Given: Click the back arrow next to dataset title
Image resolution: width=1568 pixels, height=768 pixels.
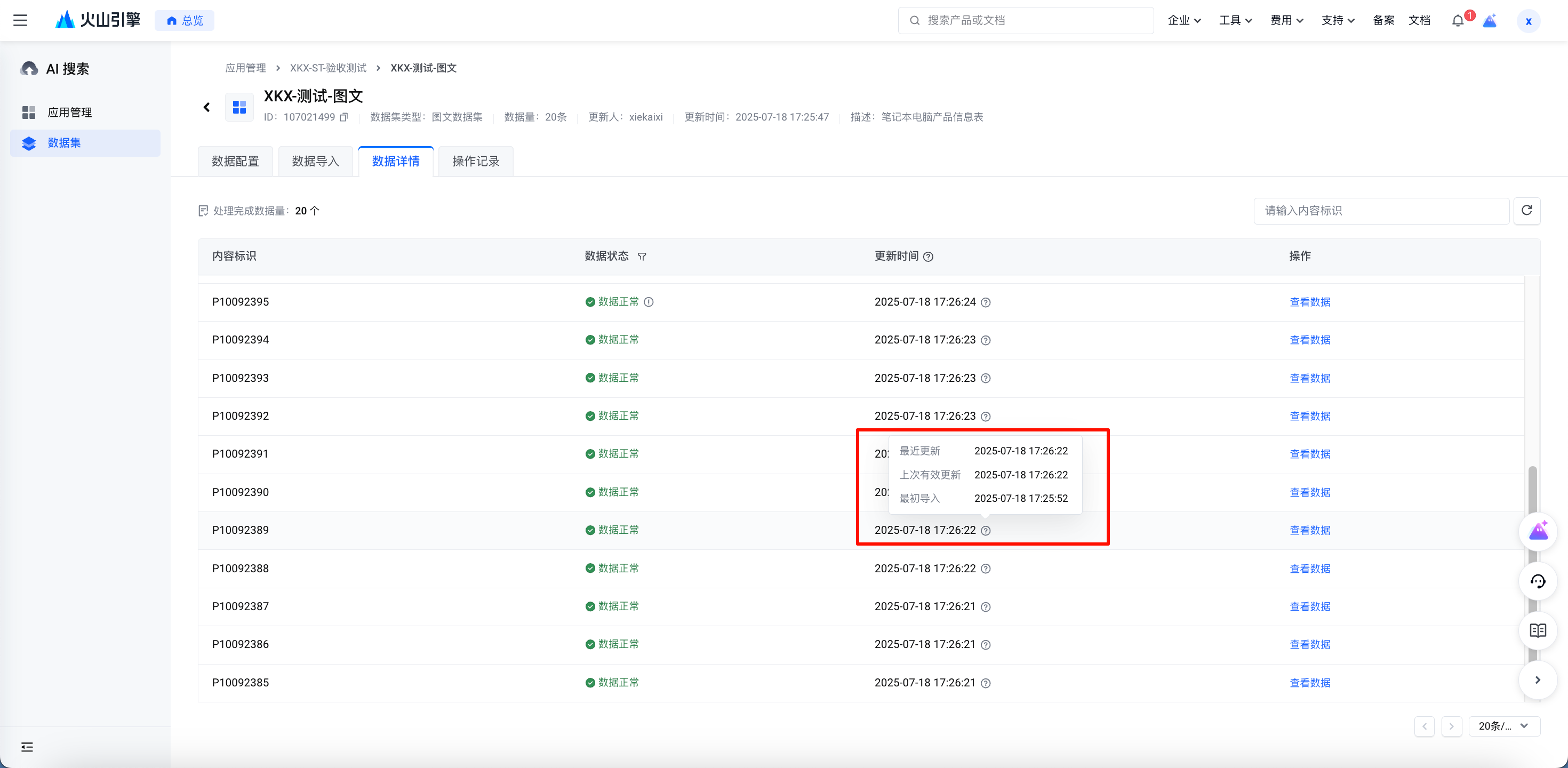Looking at the screenshot, I should click(206, 108).
